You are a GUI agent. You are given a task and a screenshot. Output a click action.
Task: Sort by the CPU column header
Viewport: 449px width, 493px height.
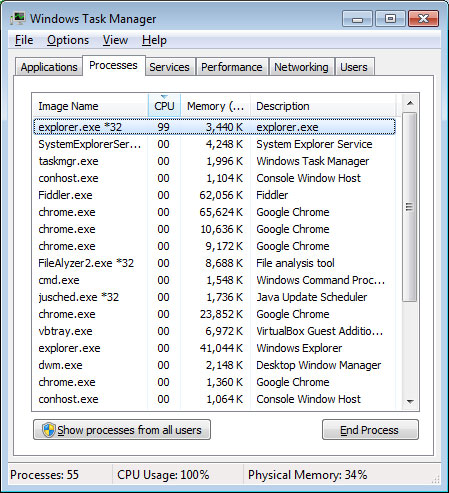pyautogui.click(x=164, y=106)
